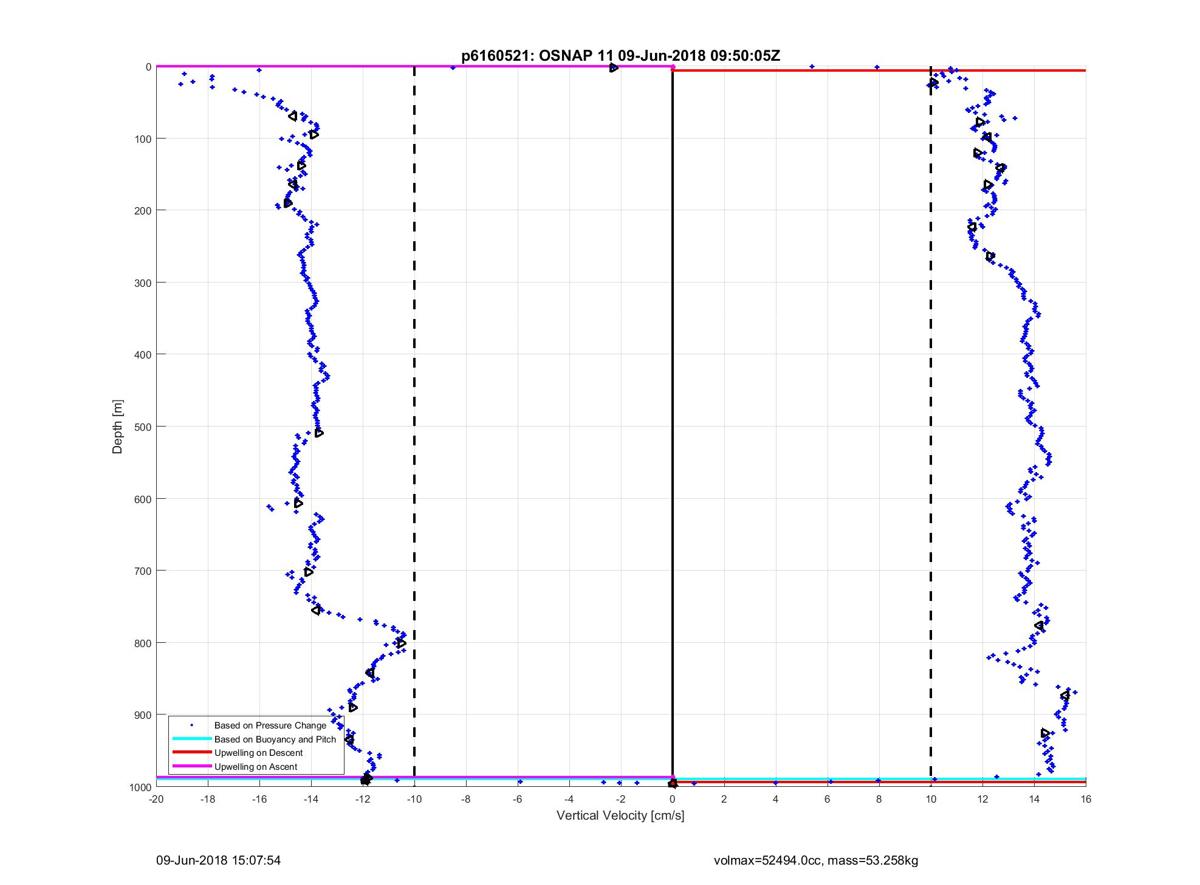Click x-axis tick label '-14'

coord(311,799)
